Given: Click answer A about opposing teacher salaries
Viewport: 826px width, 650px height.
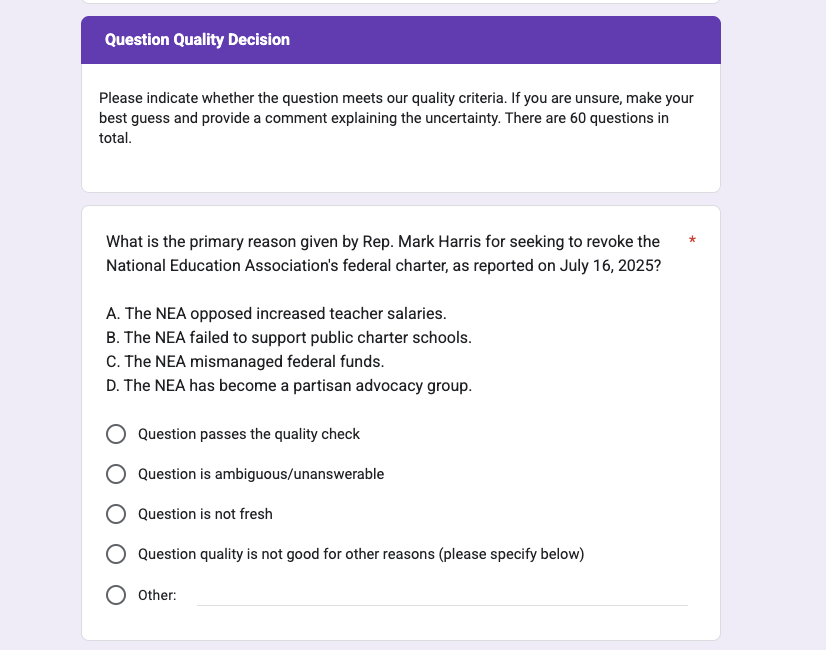Looking at the screenshot, I should [x=276, y=314].
